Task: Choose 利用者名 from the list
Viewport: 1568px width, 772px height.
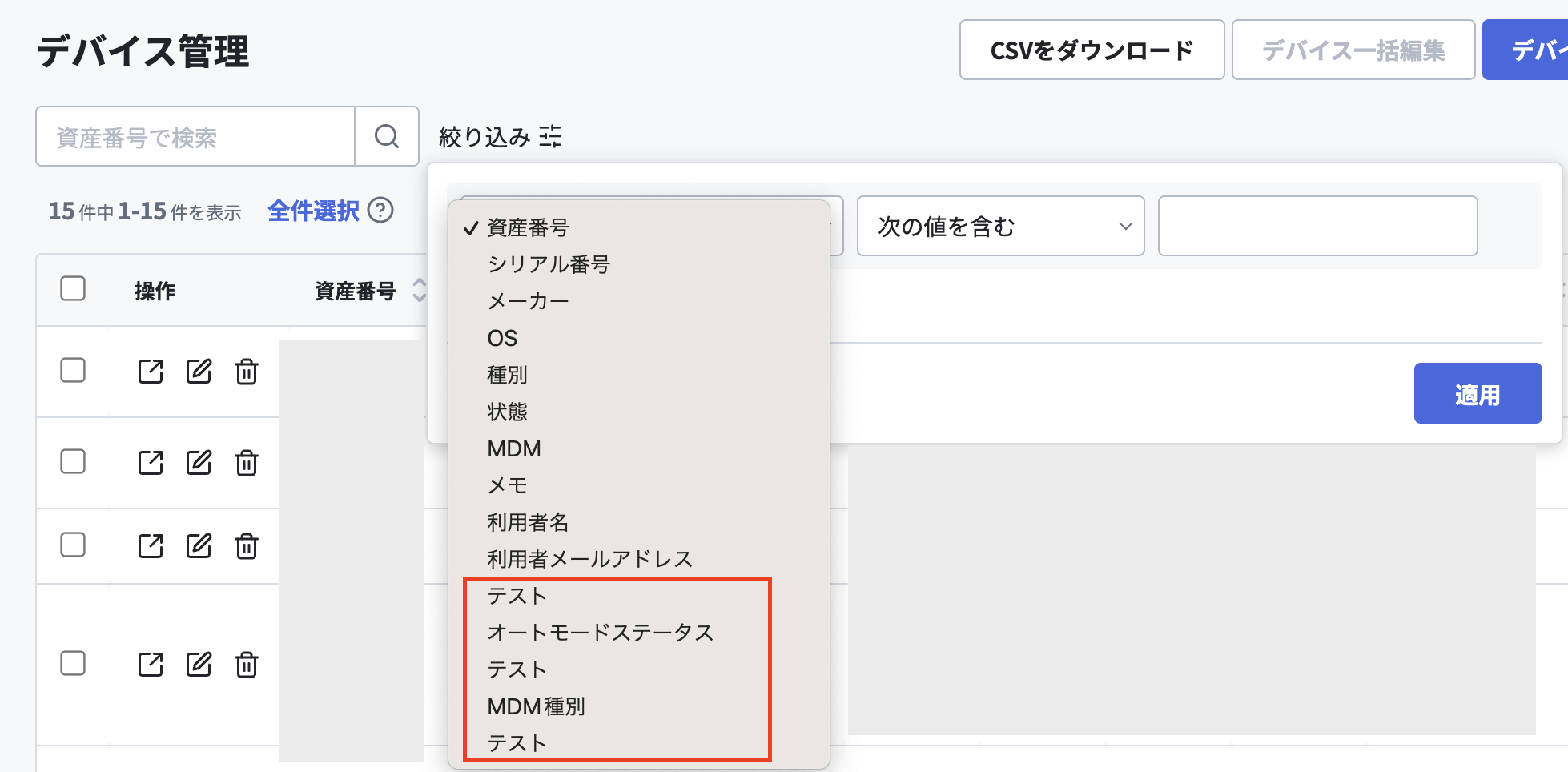Action: (x=639, y=523)
